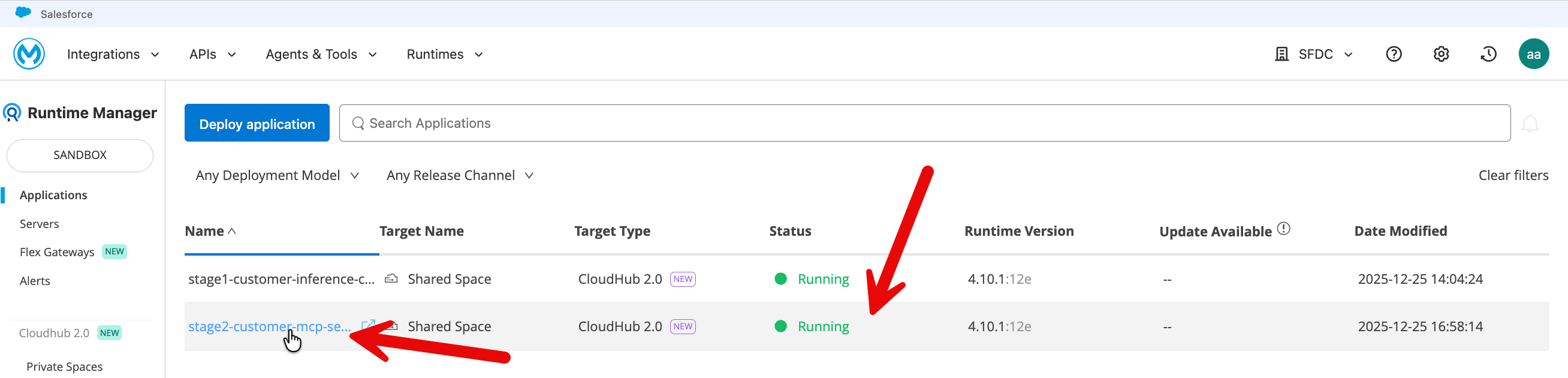Expand the Integrations menu
Viewport: 1568px width, 378px height.
pos(113,54)
